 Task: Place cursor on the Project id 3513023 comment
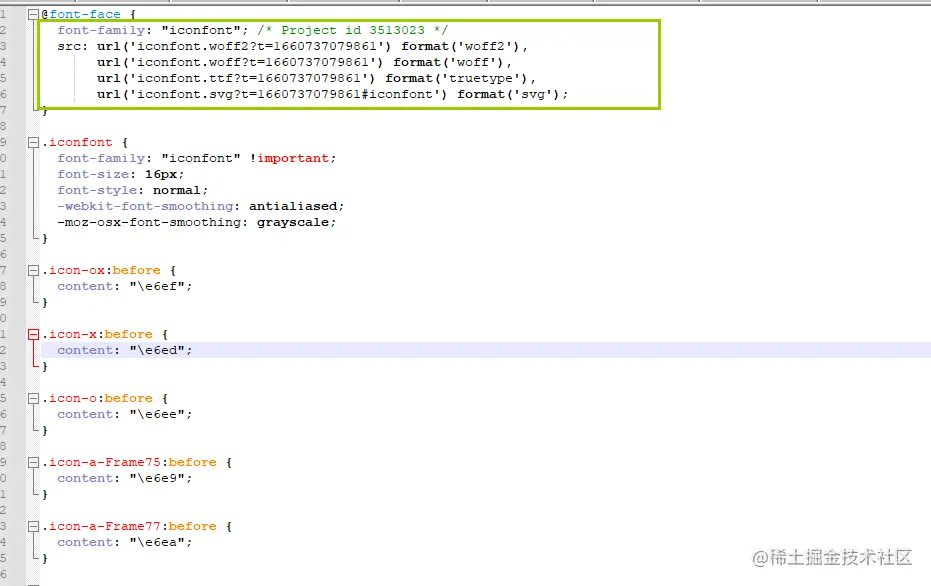tap(353, 30)
